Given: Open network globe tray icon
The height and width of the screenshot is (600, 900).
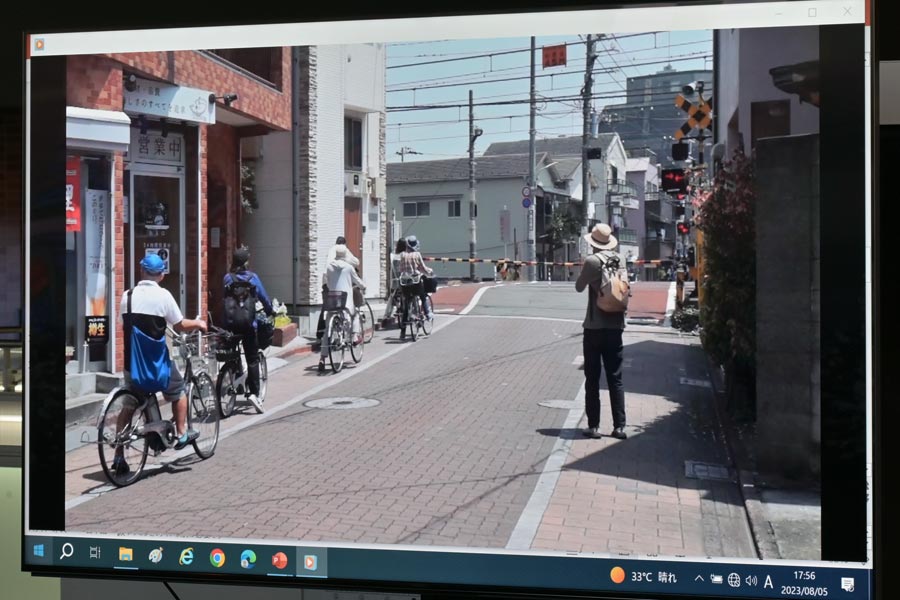Looking at the screenshot, I should click(734, 580).
